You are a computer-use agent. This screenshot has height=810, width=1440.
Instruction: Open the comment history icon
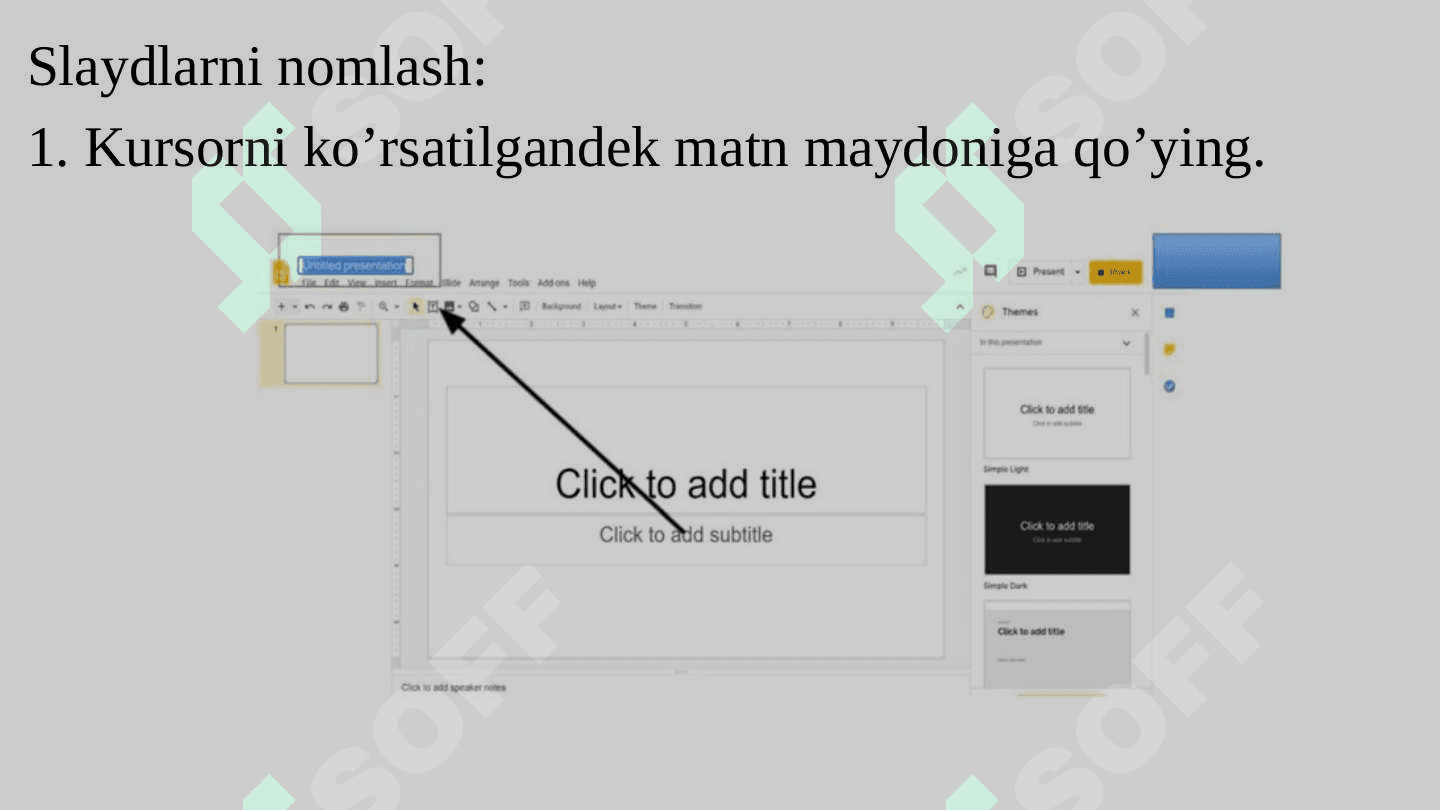click(990, 271)
